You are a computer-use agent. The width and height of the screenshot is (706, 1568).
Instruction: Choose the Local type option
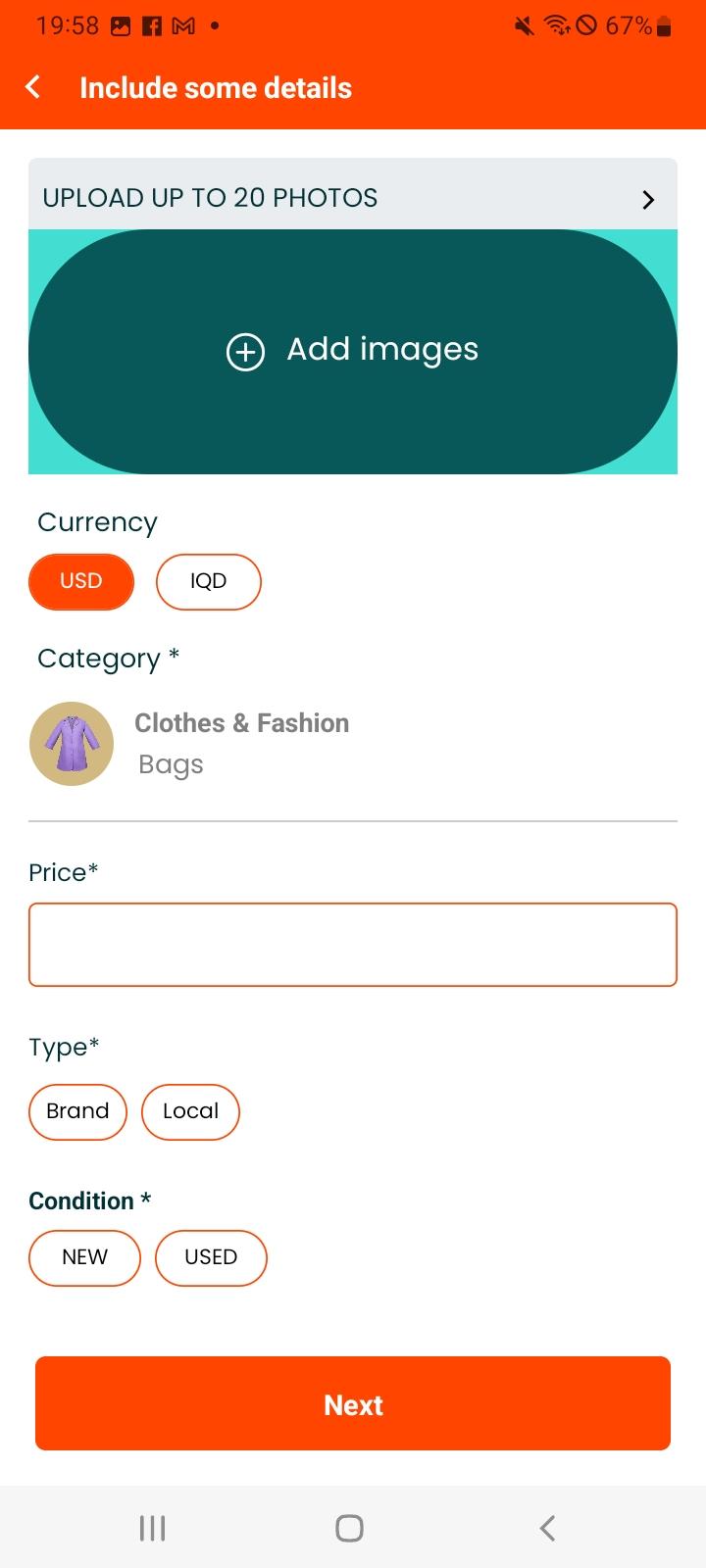pos(190,1111)
